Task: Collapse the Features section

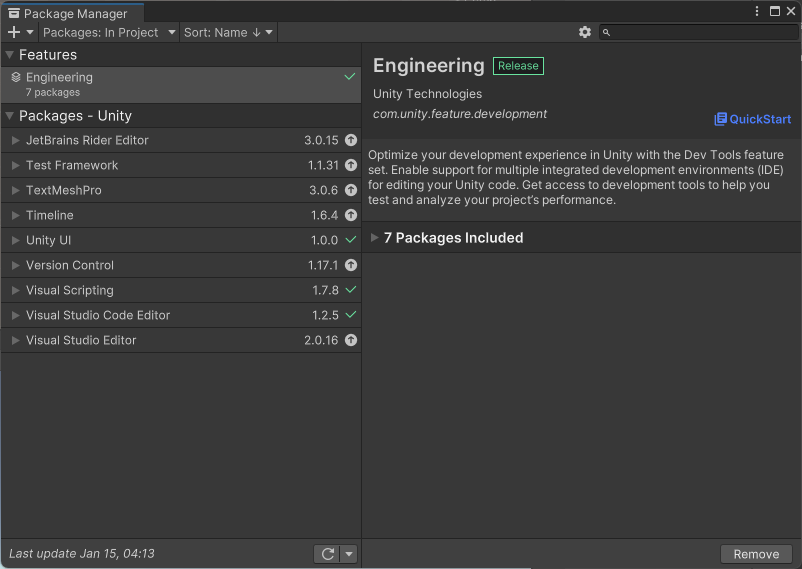Action: [9, 55]
